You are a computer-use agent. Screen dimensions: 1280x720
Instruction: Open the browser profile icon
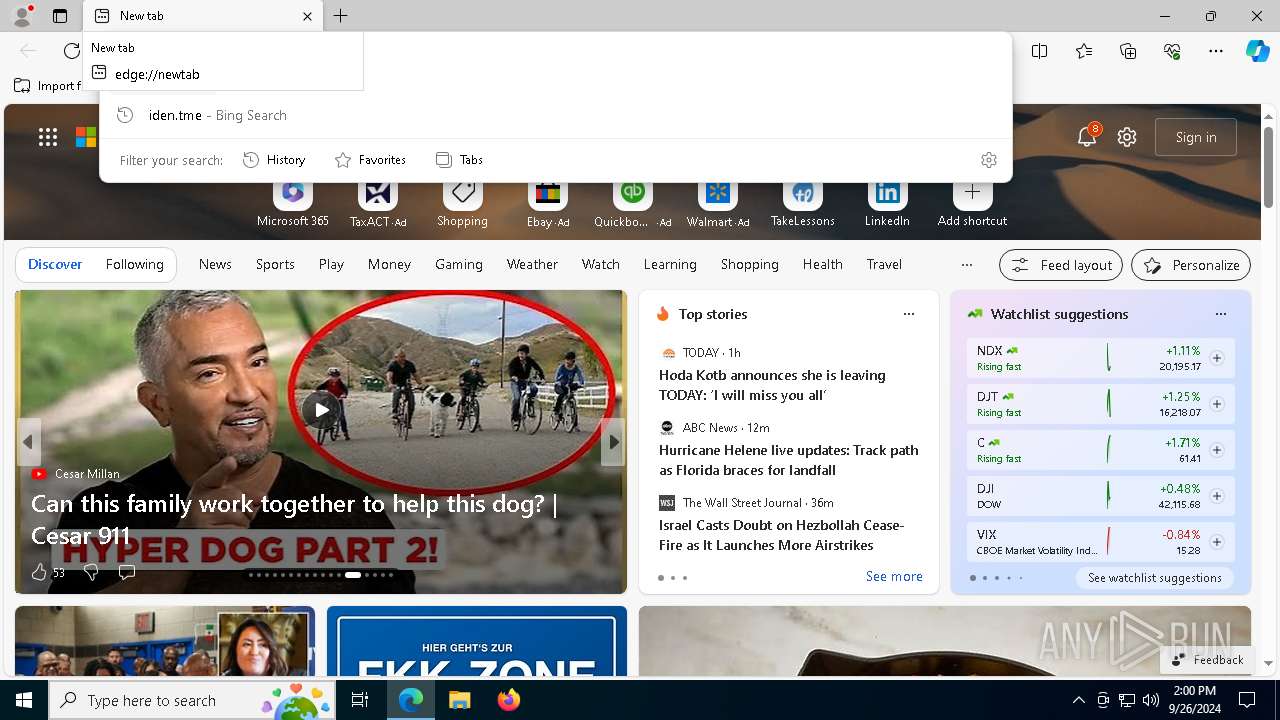(21, 16)
